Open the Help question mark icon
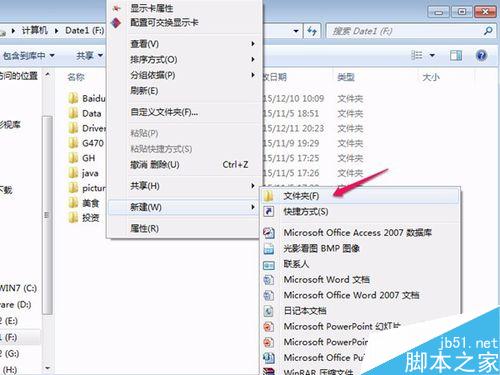The width and height of the screenshot is (500, 375). tap(481, 55)
